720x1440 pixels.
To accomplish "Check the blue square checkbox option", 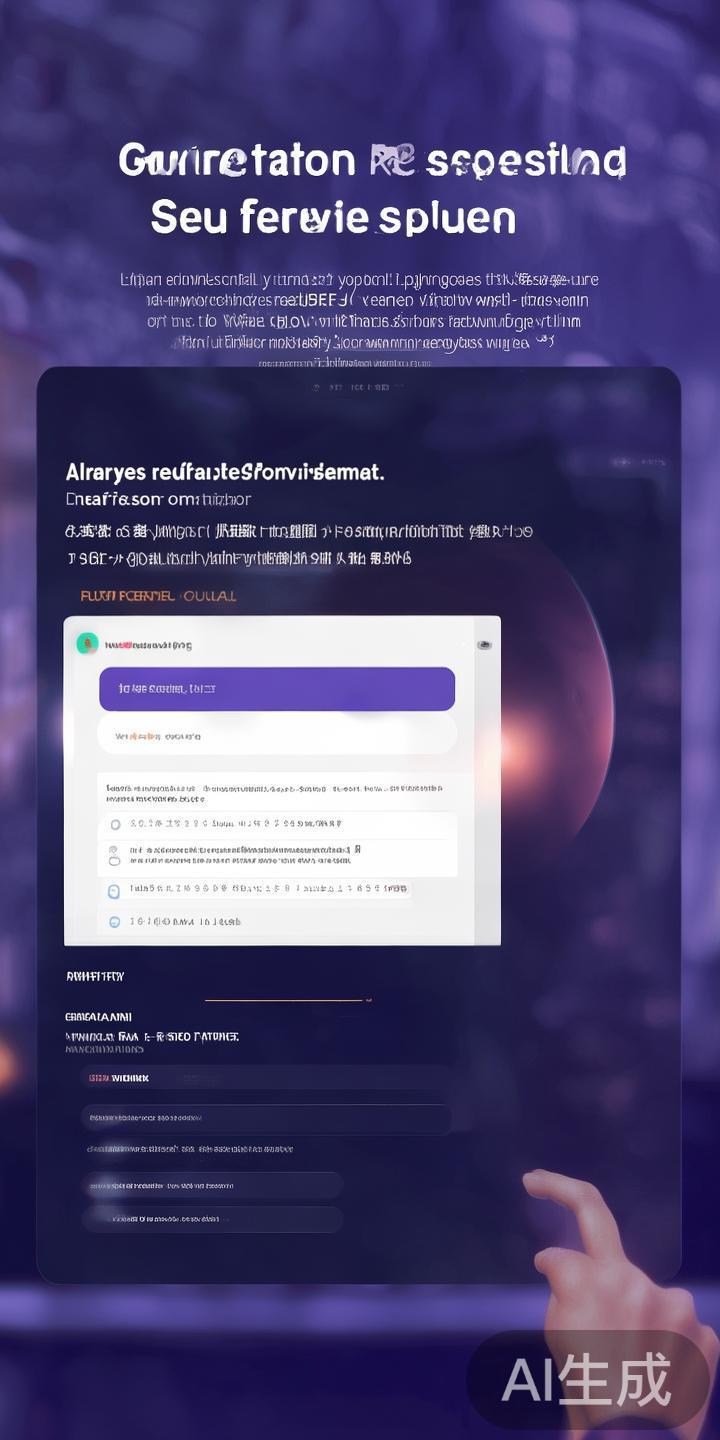I will pyautogui.click(x=113, y=890).
